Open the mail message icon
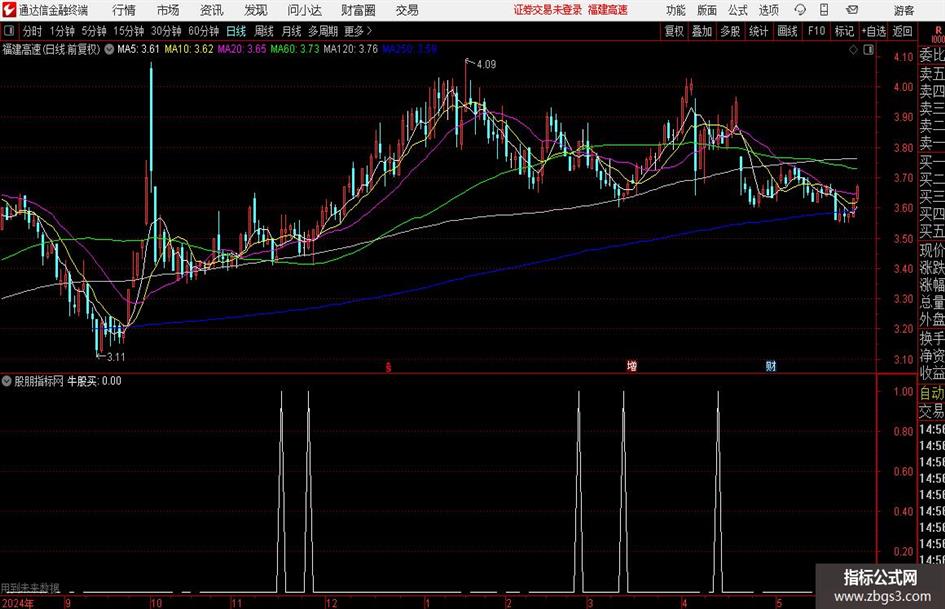This screenshot has width=945, height=609. (x=852, y=10)
